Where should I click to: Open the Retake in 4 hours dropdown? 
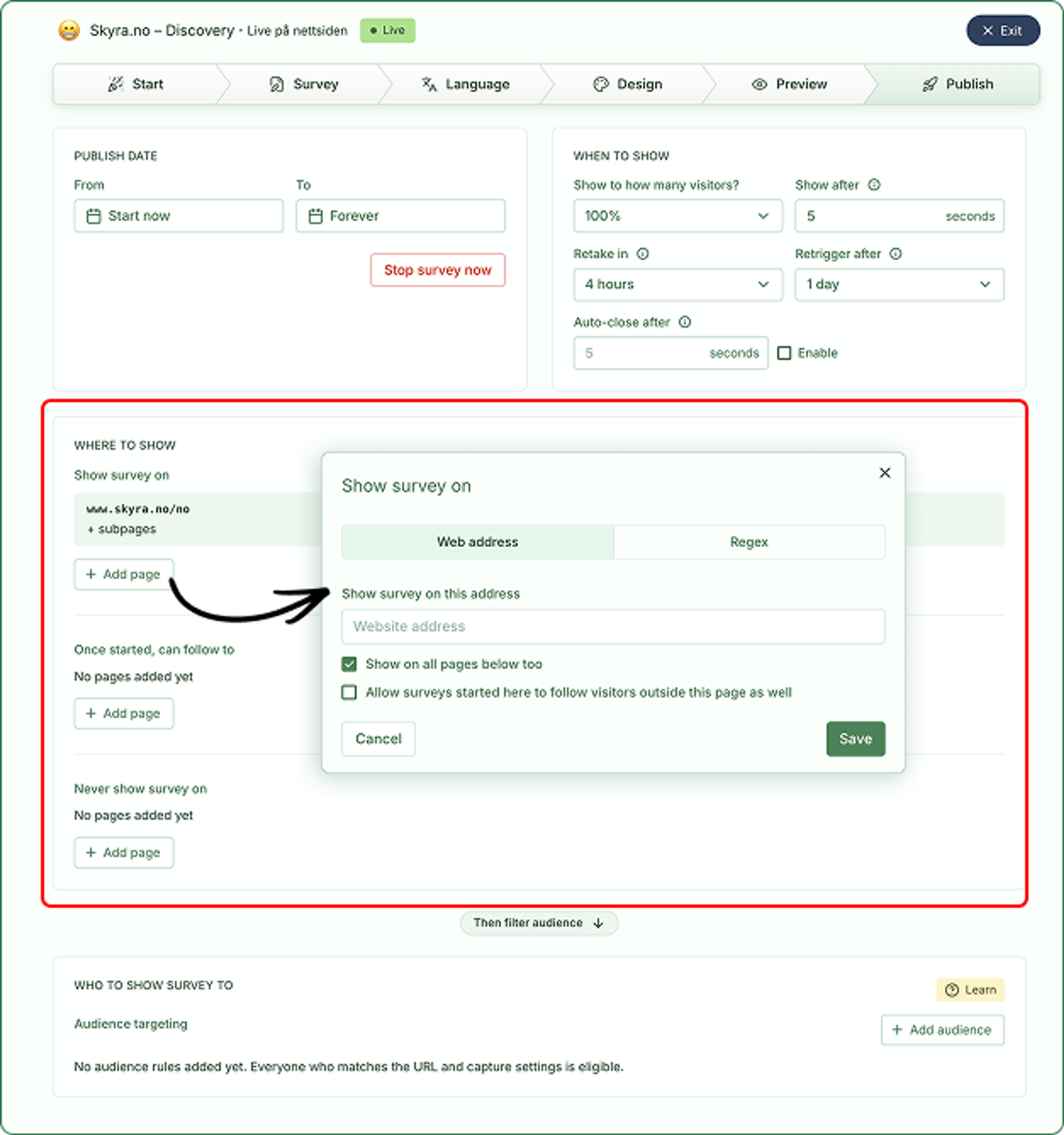pyautogui.click(x=678, y=284)
